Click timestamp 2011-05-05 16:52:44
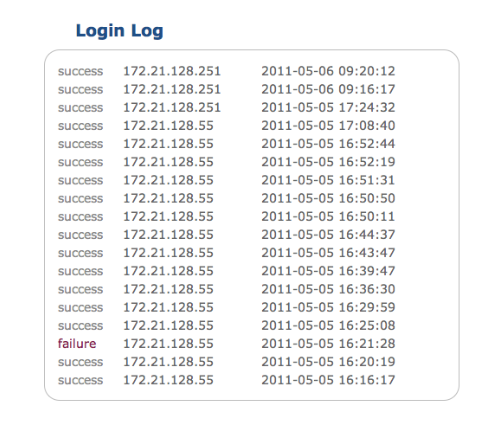 328,144
